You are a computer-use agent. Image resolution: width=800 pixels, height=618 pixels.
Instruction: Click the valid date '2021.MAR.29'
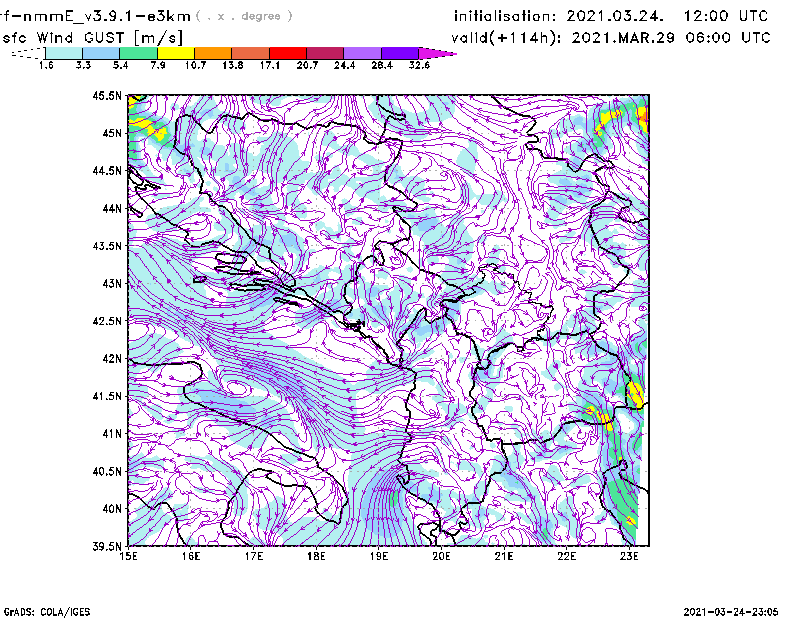tap(623, 38)
